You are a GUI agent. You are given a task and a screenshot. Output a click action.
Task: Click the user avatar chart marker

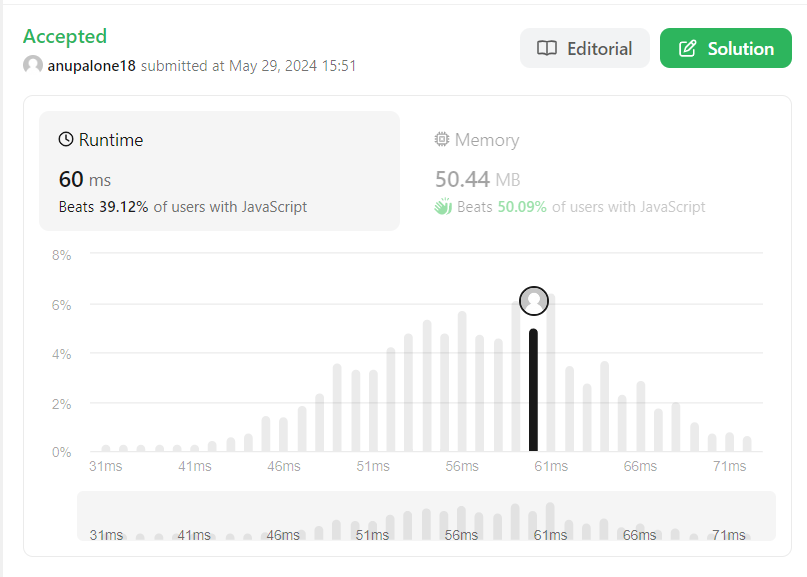(x=534, y=301)
